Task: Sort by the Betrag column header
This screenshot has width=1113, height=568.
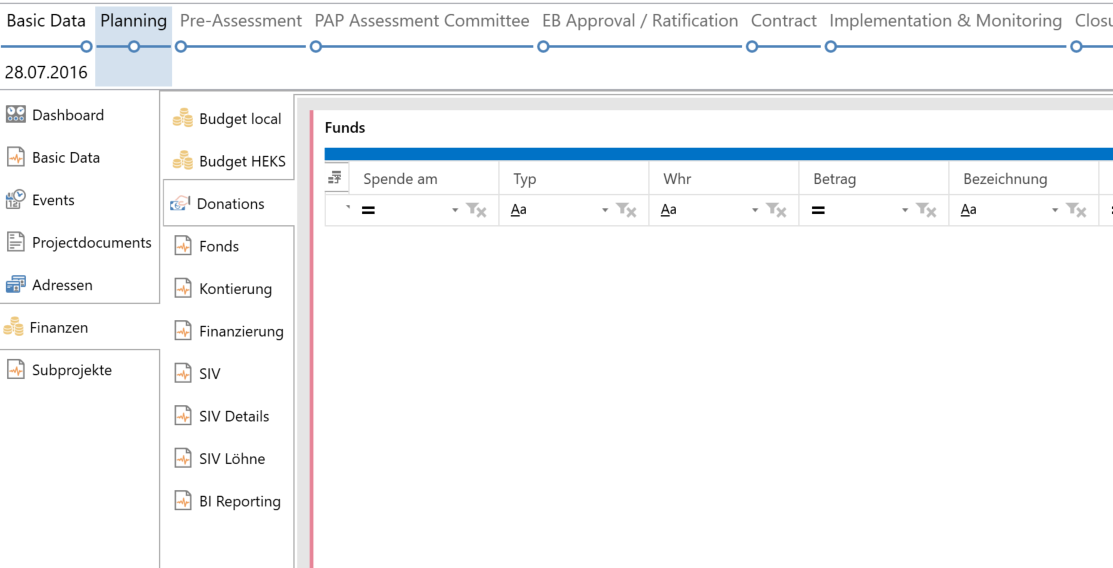Action: click(x=833, y=180)
